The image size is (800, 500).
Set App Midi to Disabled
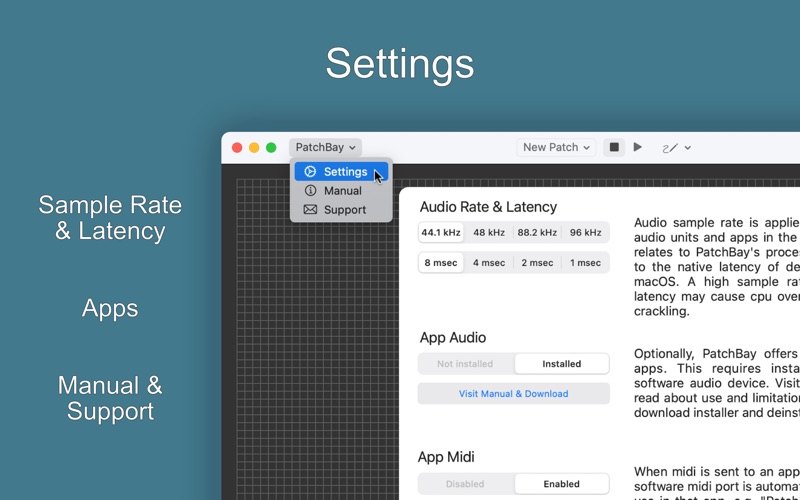click(465, 484)
